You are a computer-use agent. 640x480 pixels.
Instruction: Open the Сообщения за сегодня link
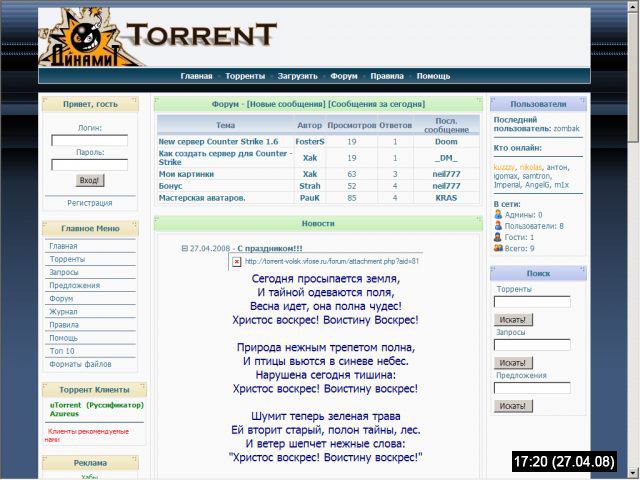376,103
